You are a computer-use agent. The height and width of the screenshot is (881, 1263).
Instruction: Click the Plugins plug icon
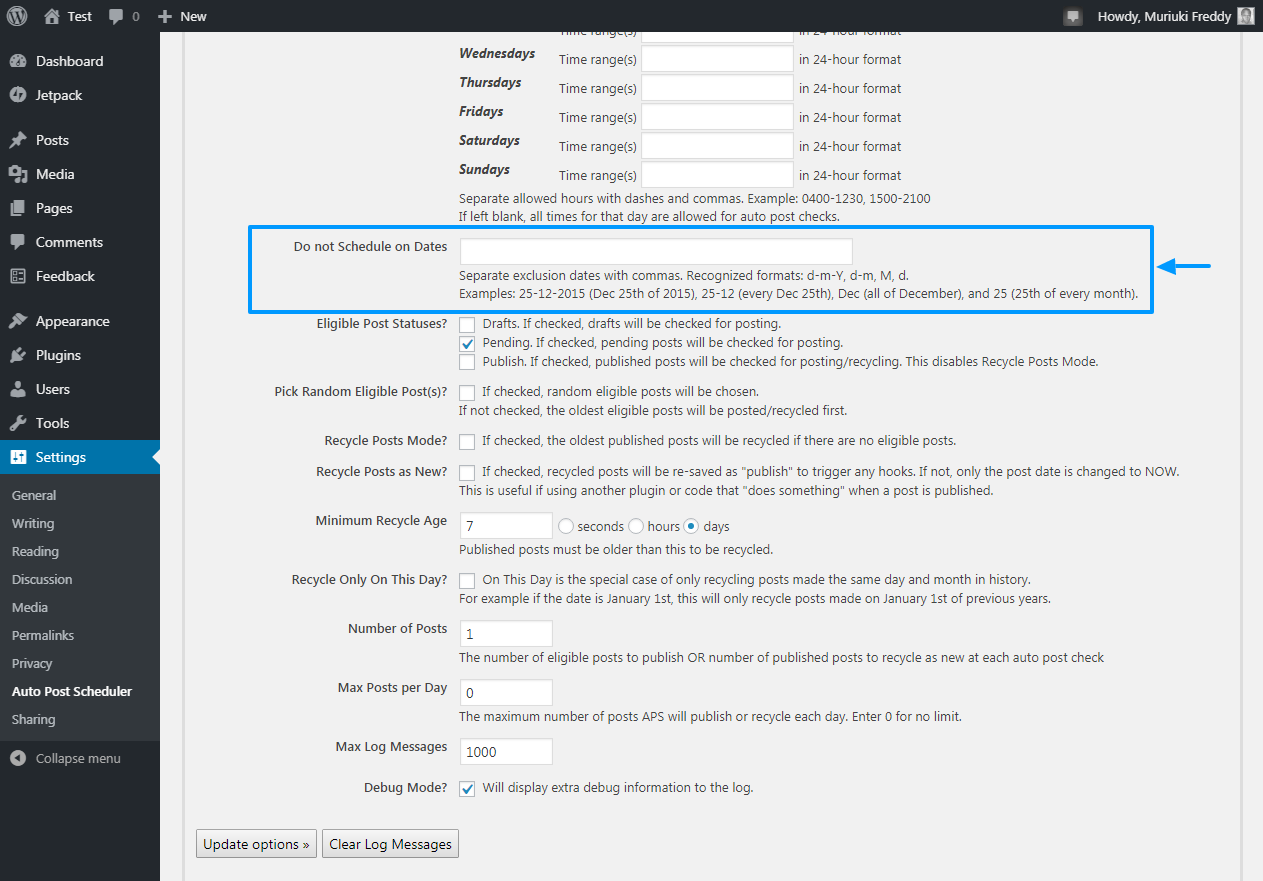(x=18, y=355)
